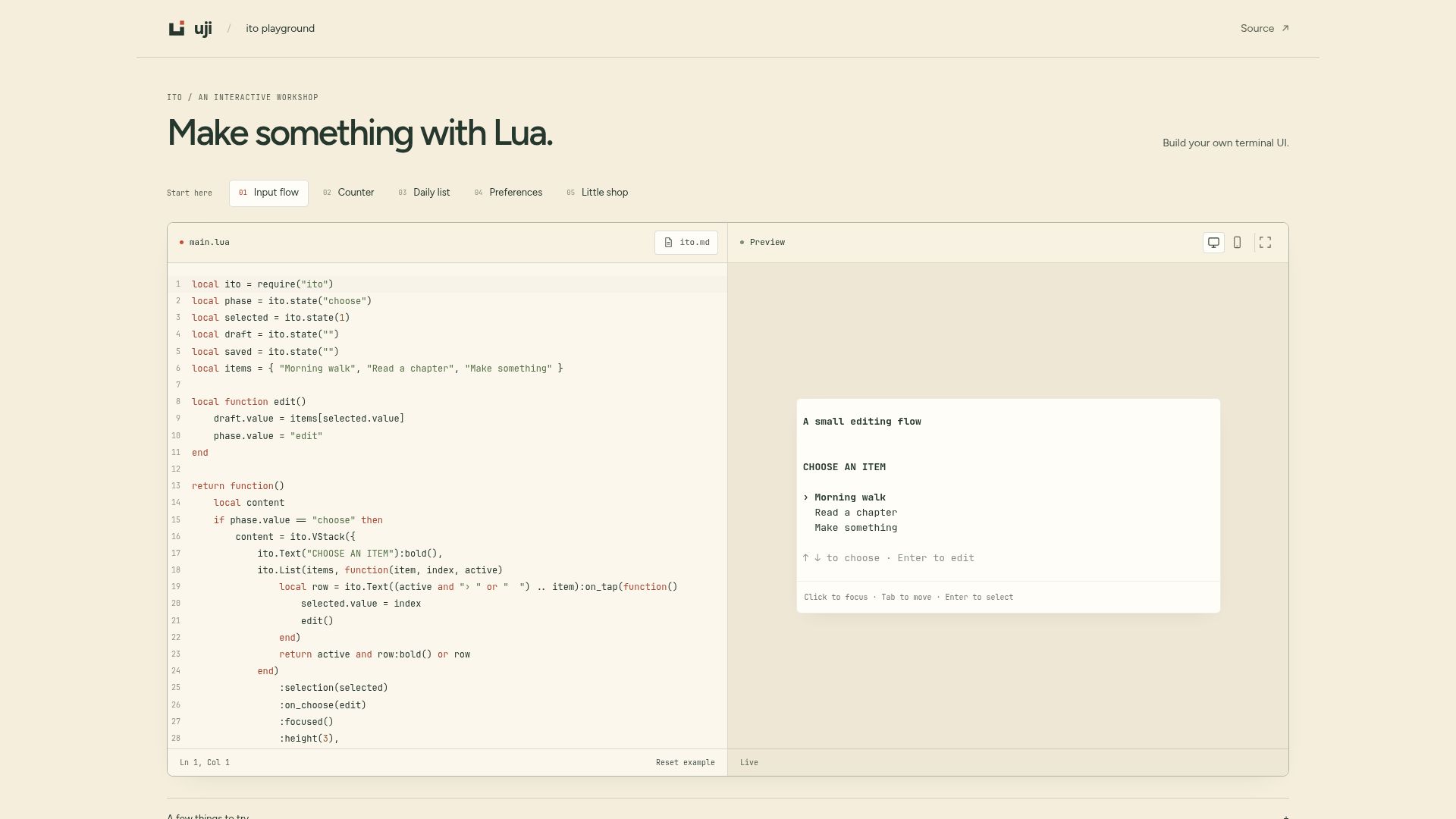The height and width of the screenshot is (819, 1456).
Task: Click code line 1 requiring ito
Action: tap(262, 284)
